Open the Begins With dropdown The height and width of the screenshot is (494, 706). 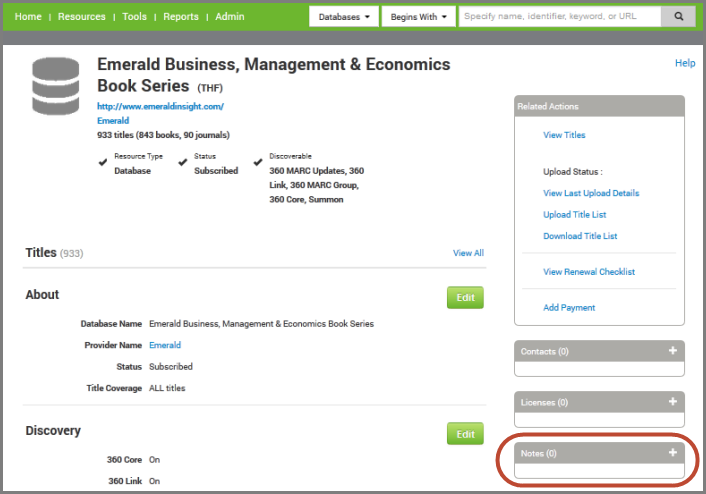click(x=418, y=17)
